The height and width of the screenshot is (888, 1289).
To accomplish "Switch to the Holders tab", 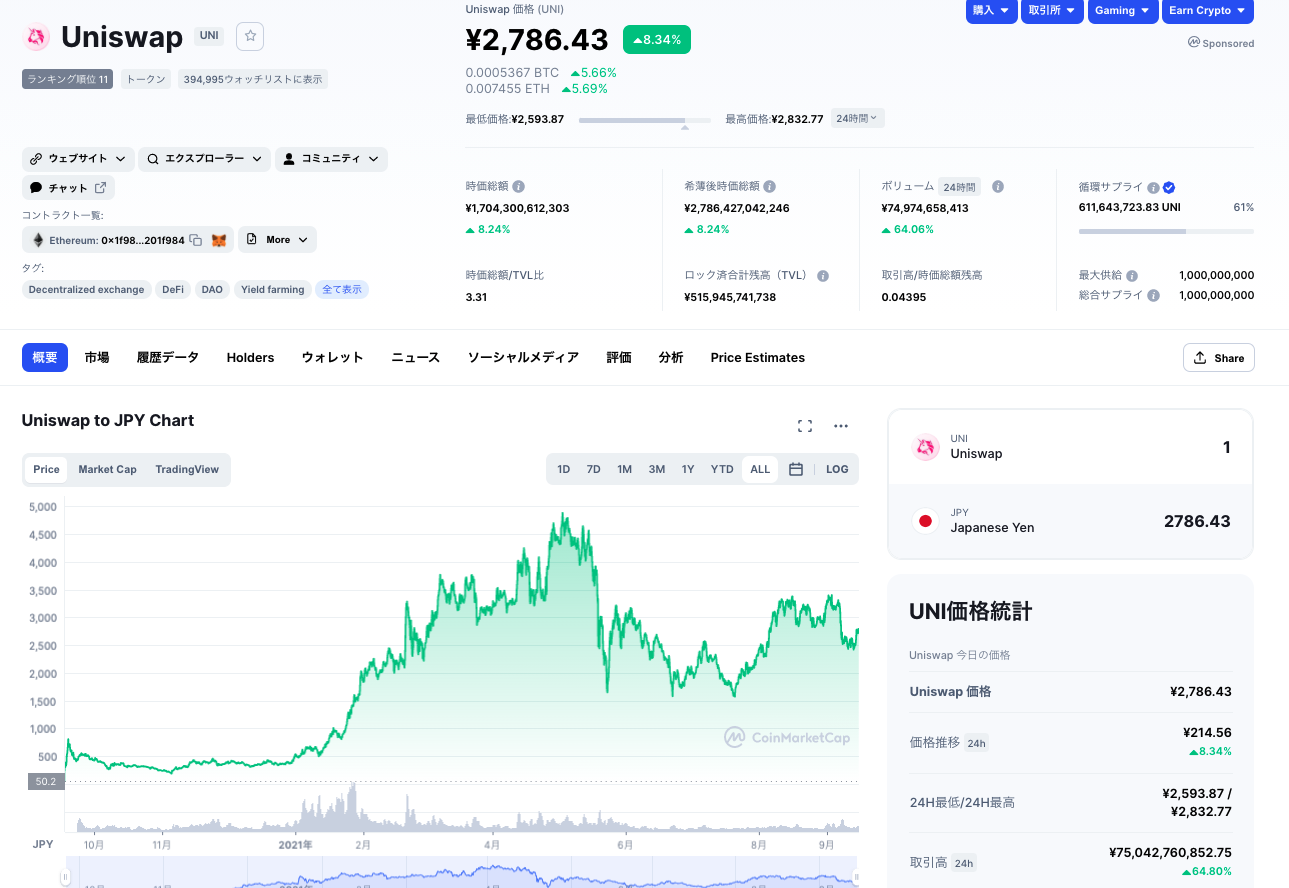I will click(250, 358).
